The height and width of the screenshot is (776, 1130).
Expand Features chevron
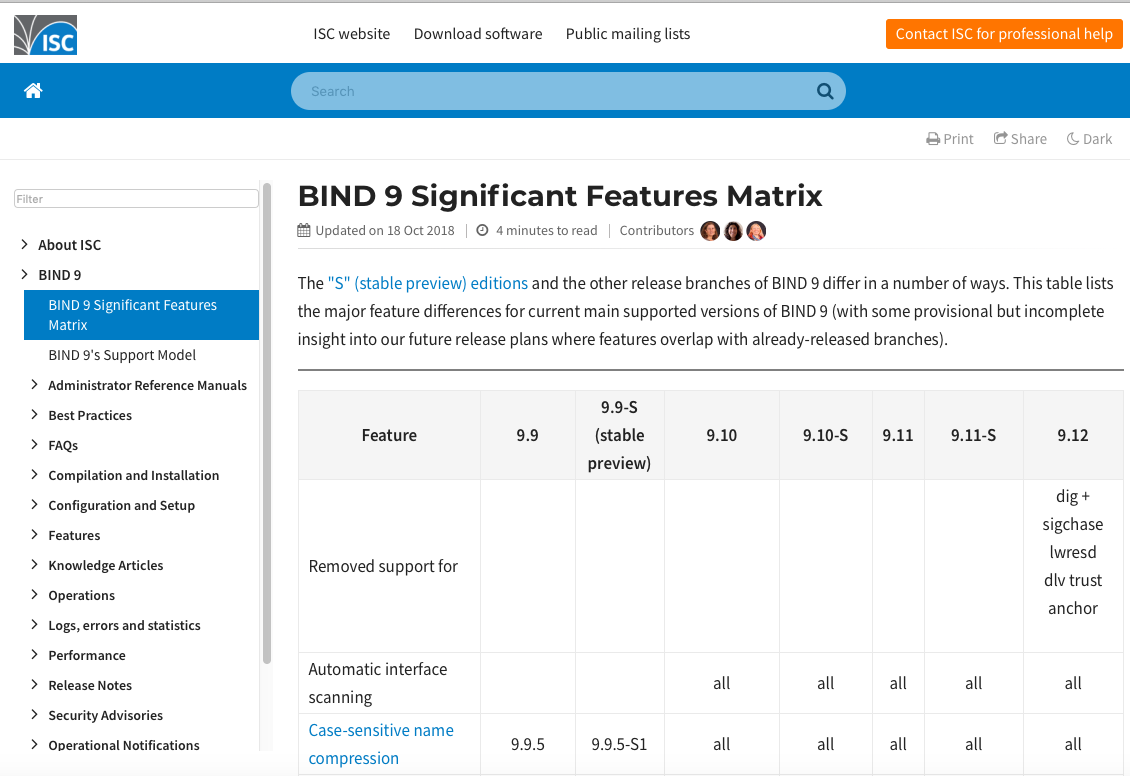tap(34, 535)
